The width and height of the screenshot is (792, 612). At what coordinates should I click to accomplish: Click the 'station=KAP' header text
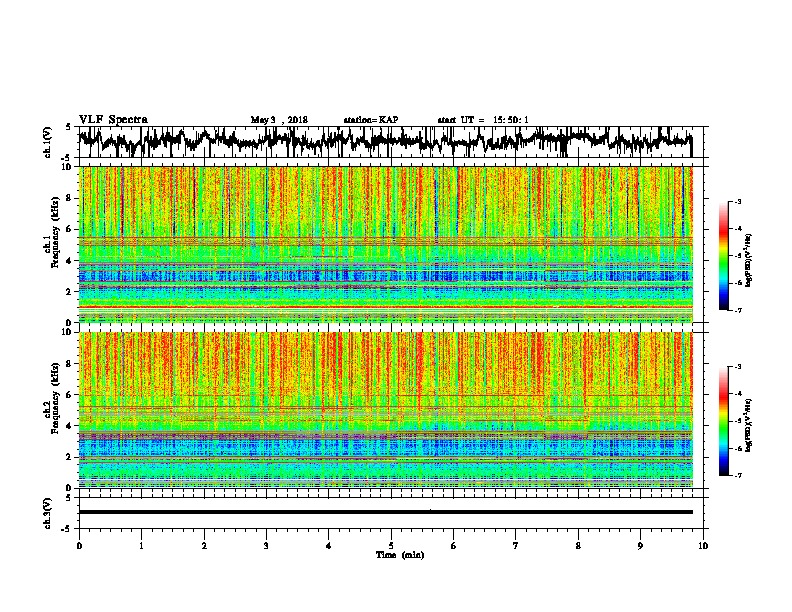pyautogui.click(x=371, y=120)
